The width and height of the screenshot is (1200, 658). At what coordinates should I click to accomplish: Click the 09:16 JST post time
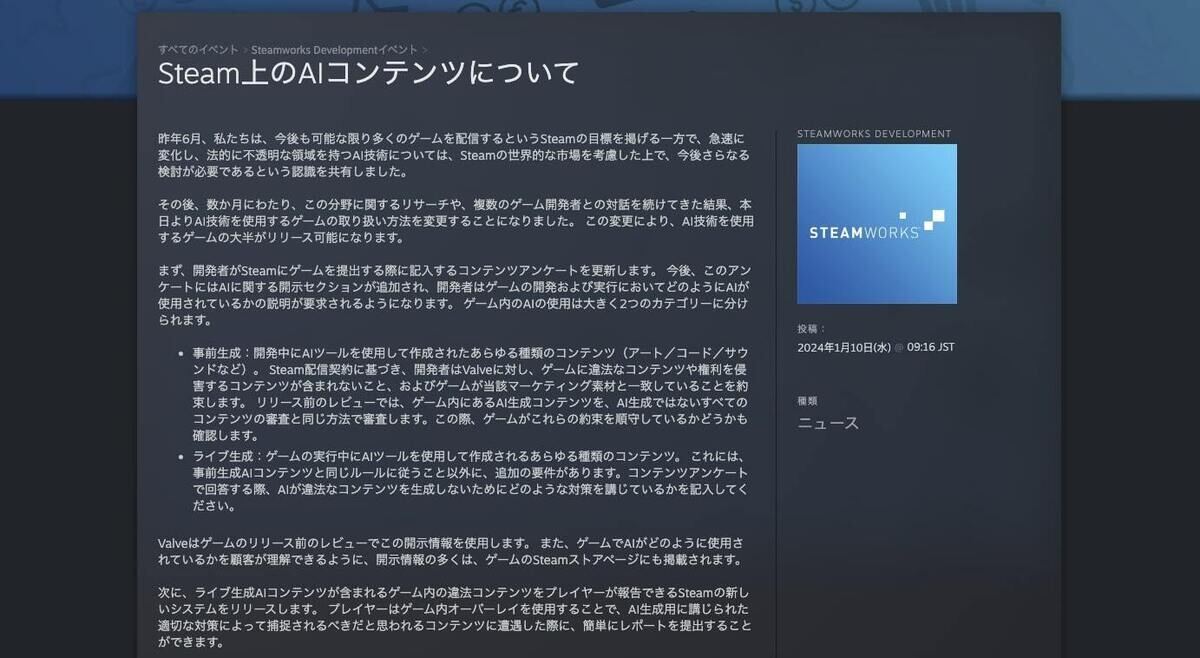point(930,347)
